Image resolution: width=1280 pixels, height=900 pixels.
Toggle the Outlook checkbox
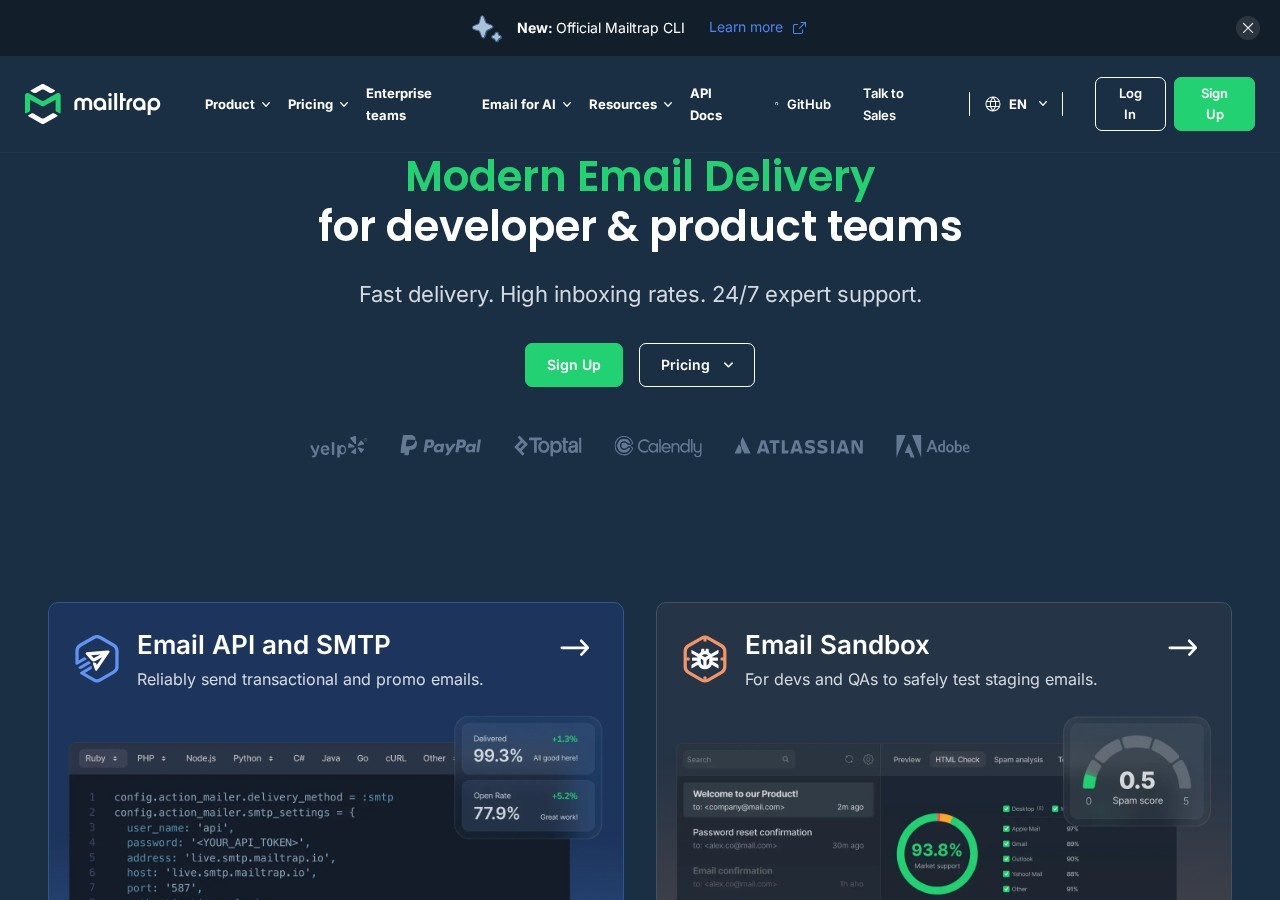[x=1005, y=858]
